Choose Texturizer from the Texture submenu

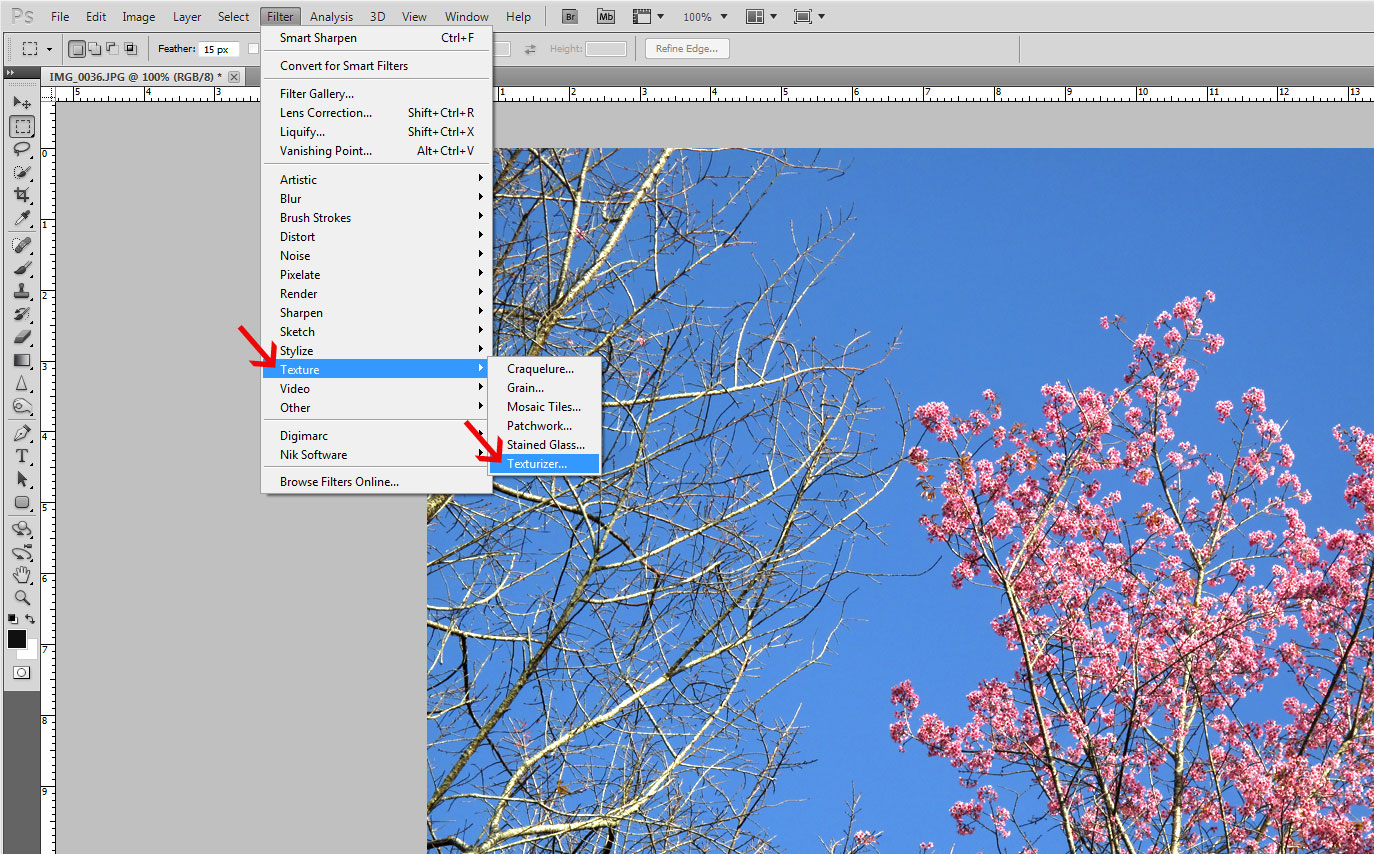537,464
